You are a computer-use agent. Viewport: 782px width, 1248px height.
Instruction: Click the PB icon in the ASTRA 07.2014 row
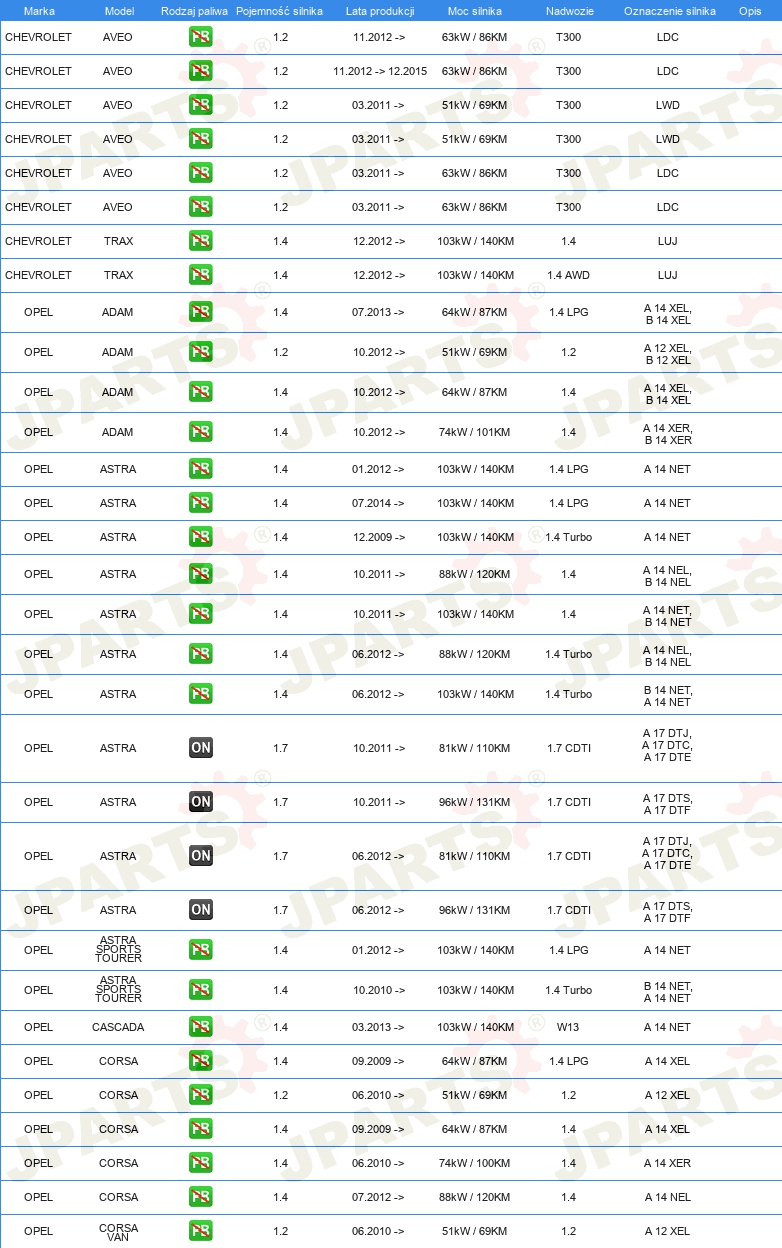point(201,502)
